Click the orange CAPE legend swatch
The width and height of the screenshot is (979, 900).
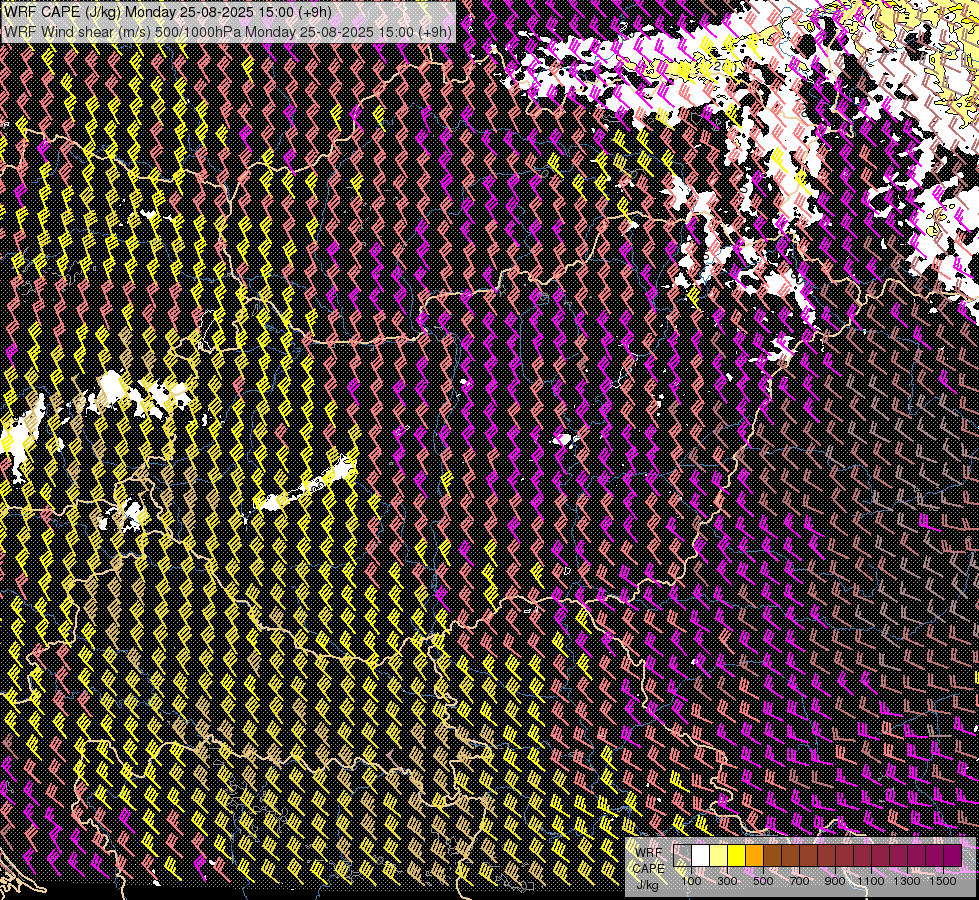pyautogui.click(x=754, y=856)
